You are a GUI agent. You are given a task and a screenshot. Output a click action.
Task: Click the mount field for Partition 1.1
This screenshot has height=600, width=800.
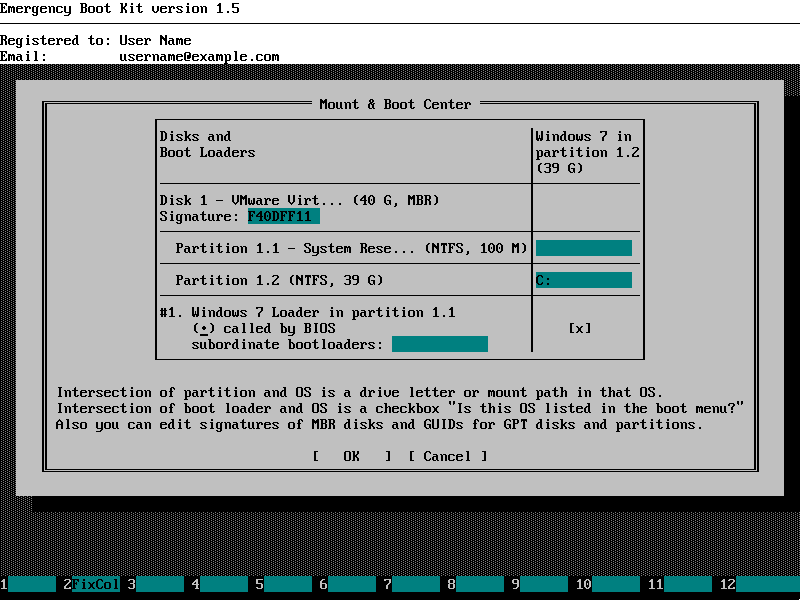click(x=584, y=247)
